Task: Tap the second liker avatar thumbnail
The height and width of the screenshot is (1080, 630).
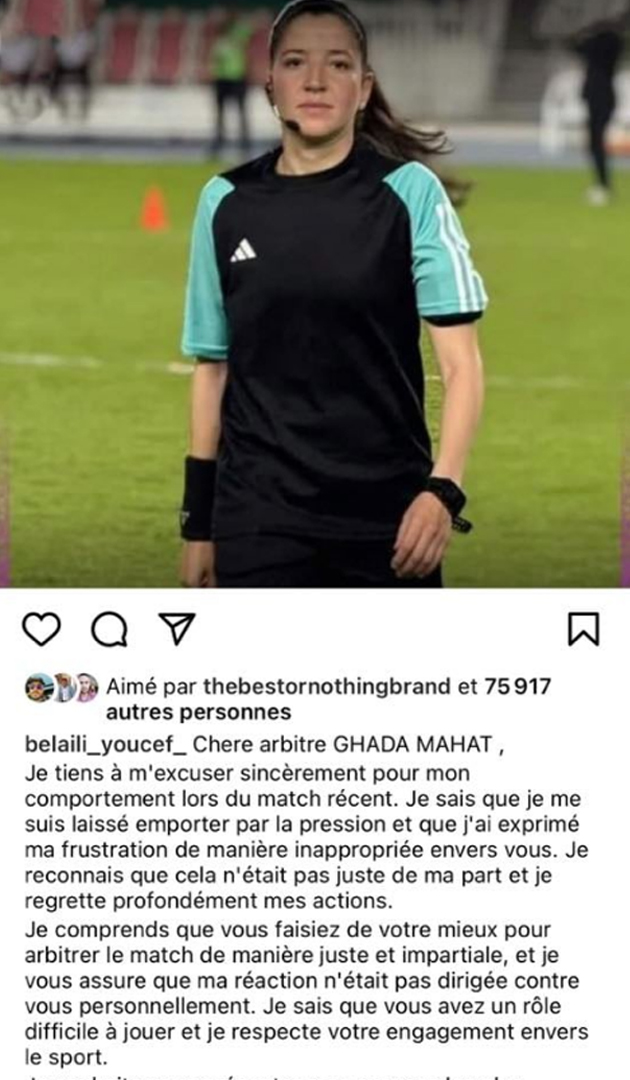Action: coord(64,687)
